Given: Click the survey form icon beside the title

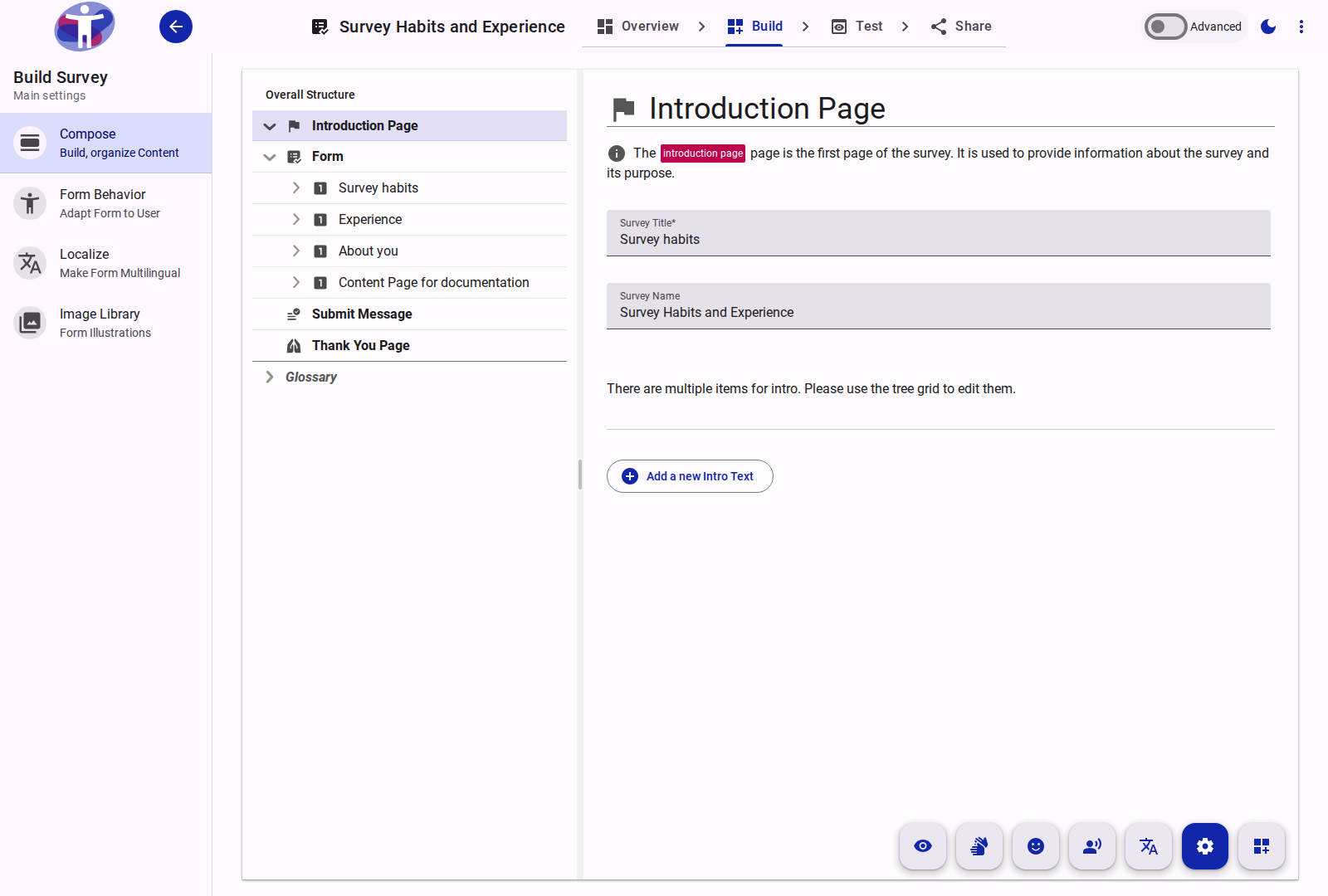Looking at the screenshot, I should click(x=320, y=27).
